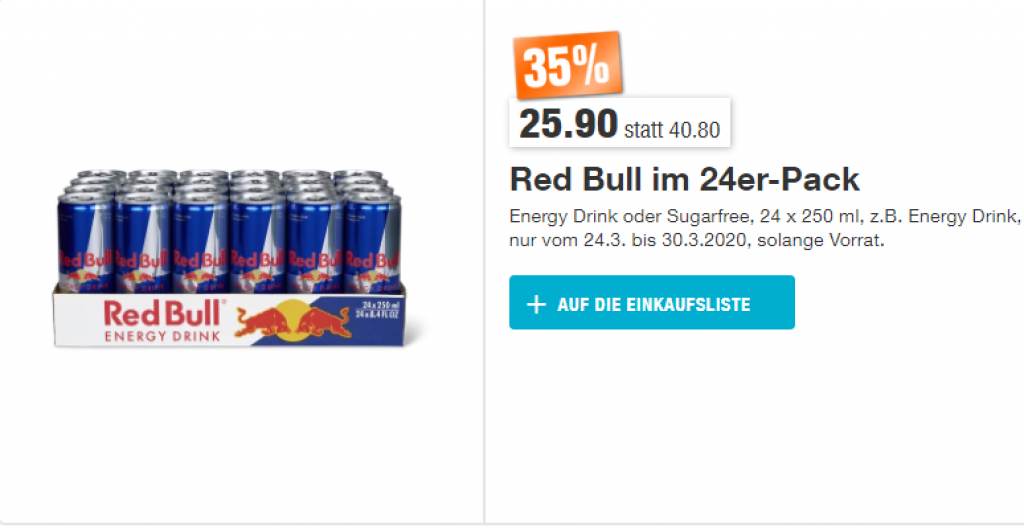Click the plus icon on the shopping list button
This screenshot has height=528, width=1024.
point(536,305)
